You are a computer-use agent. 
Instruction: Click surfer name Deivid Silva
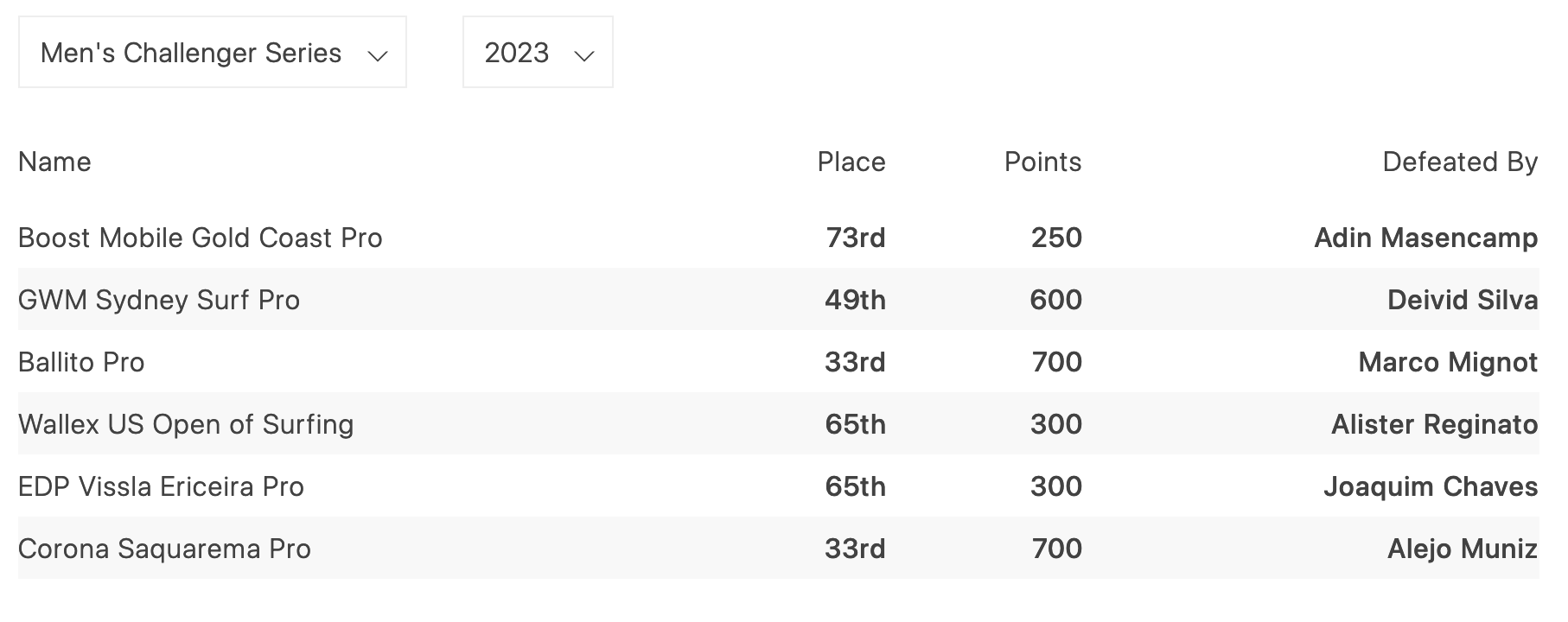coord(1462,300)
